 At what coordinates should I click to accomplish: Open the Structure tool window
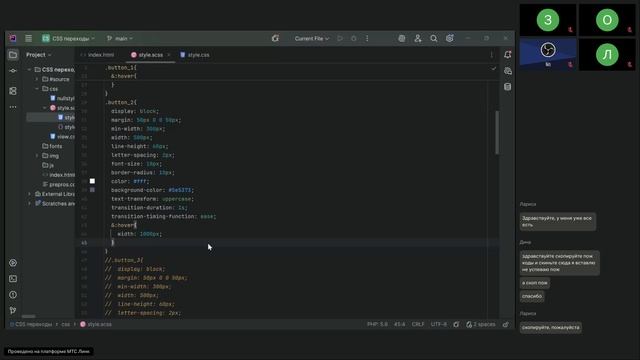[x=13, y=91]
